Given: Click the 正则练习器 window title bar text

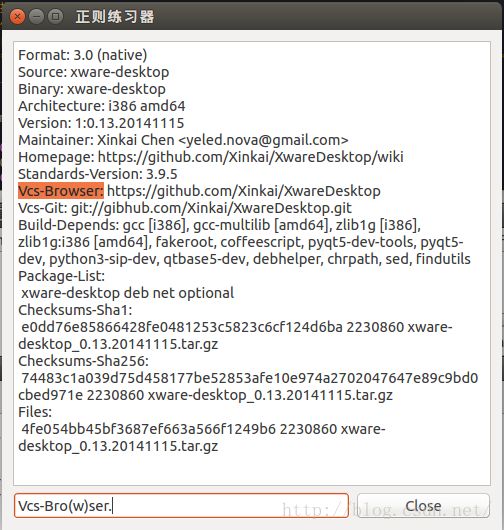Looking at the screenshot, I should [x=115, y=17].
